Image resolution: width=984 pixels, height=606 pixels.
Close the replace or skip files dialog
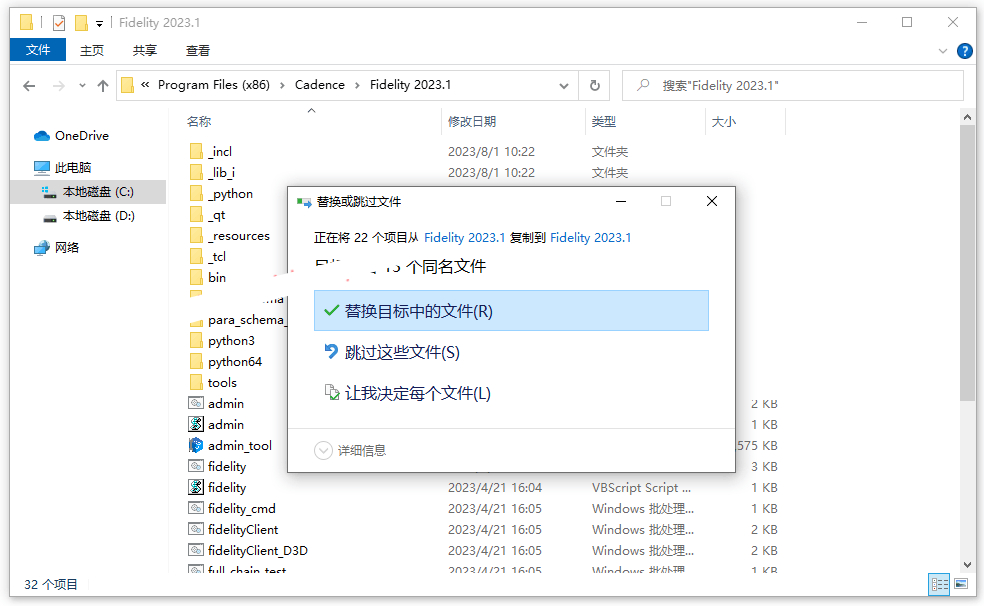click(712, 201)
